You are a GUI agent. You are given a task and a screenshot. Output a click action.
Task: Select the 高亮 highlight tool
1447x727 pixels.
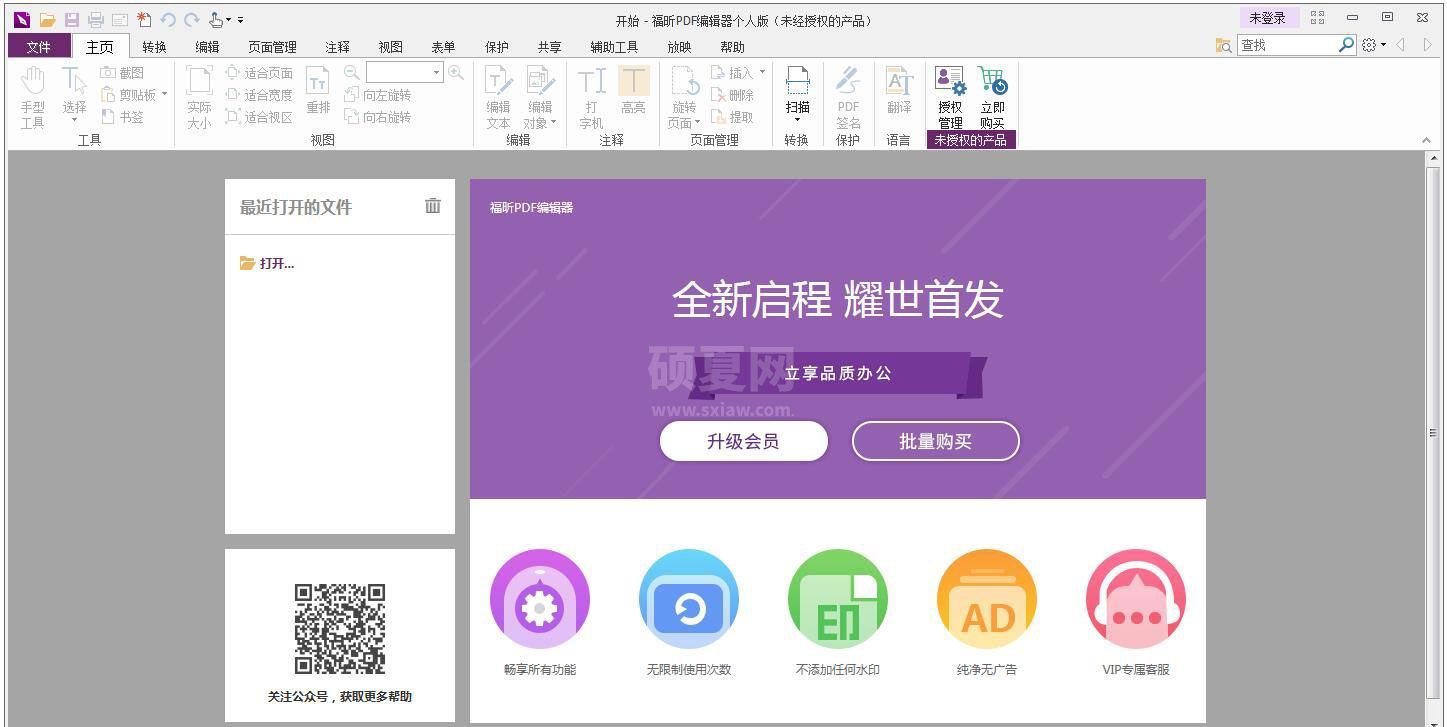(633, 91)
